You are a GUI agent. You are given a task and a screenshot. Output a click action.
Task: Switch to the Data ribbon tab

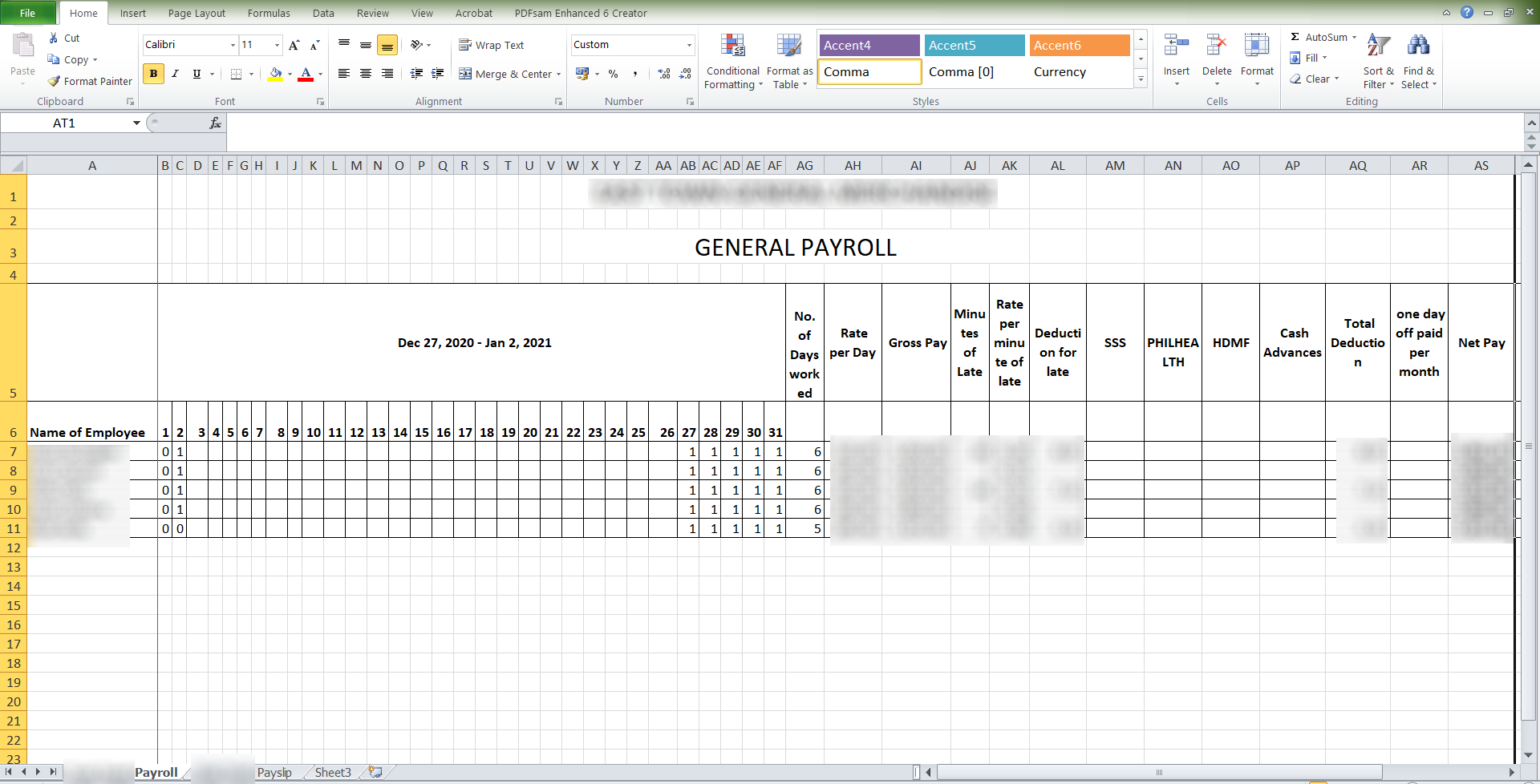[x=323, y=13]
